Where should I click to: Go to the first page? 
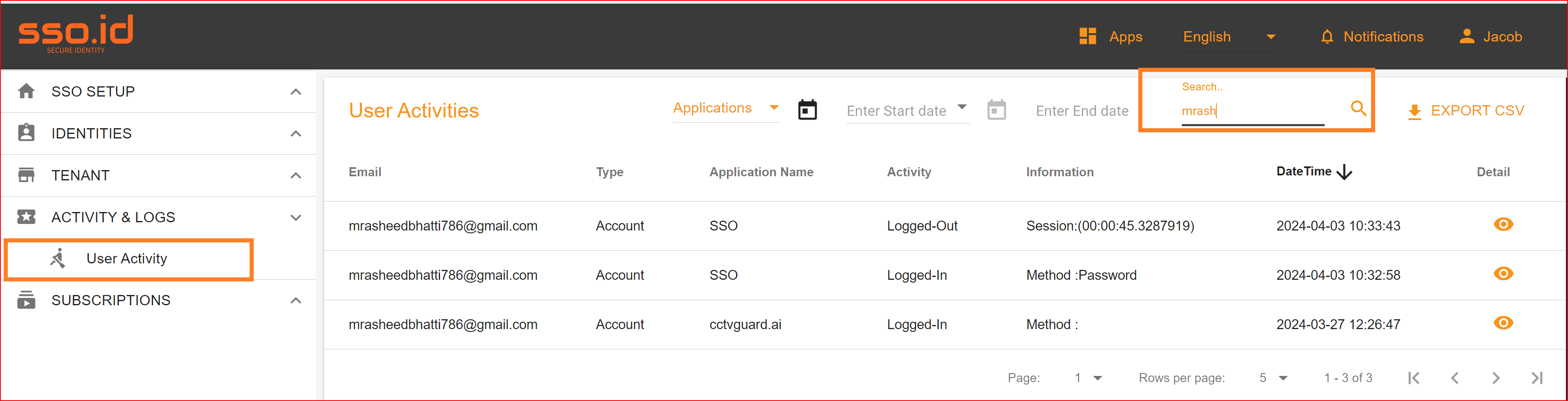[1413, 378]
